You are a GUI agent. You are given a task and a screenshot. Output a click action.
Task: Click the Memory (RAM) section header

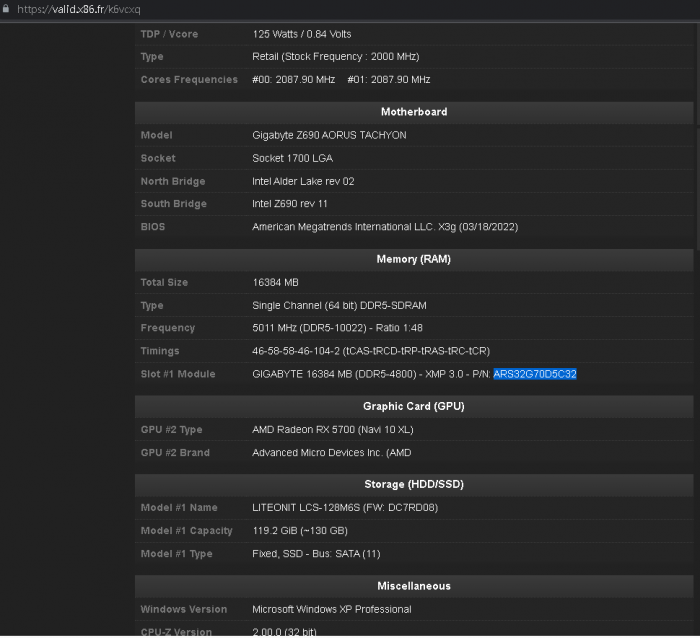tap(413, 259)
